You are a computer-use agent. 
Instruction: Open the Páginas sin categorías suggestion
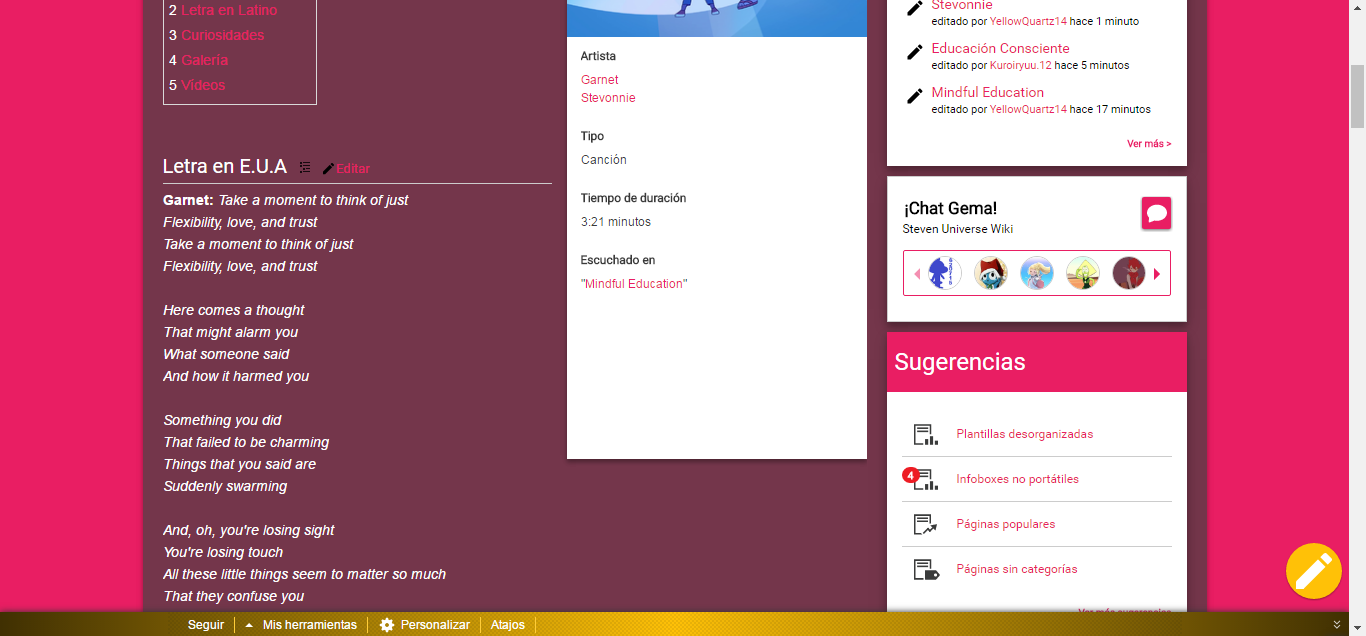coord(1016,569)
